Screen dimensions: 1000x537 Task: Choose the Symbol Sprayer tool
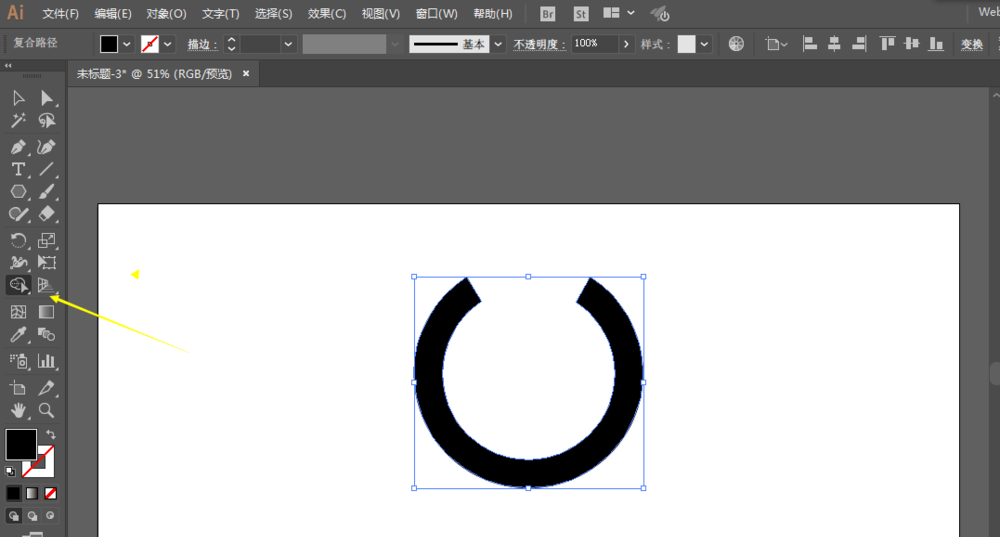coord(18,361)
